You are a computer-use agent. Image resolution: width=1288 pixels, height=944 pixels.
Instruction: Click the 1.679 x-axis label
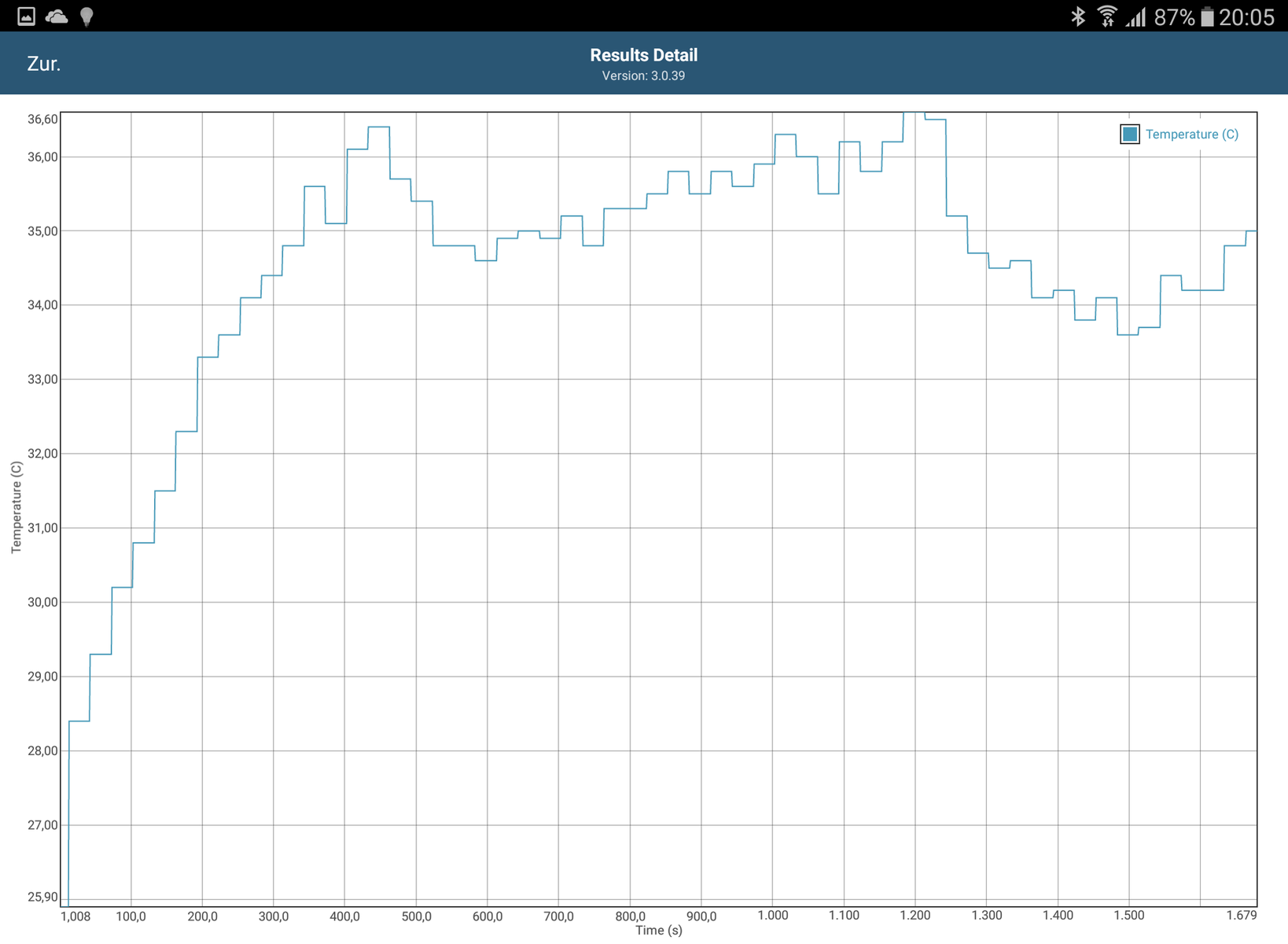coord(1242,916)
